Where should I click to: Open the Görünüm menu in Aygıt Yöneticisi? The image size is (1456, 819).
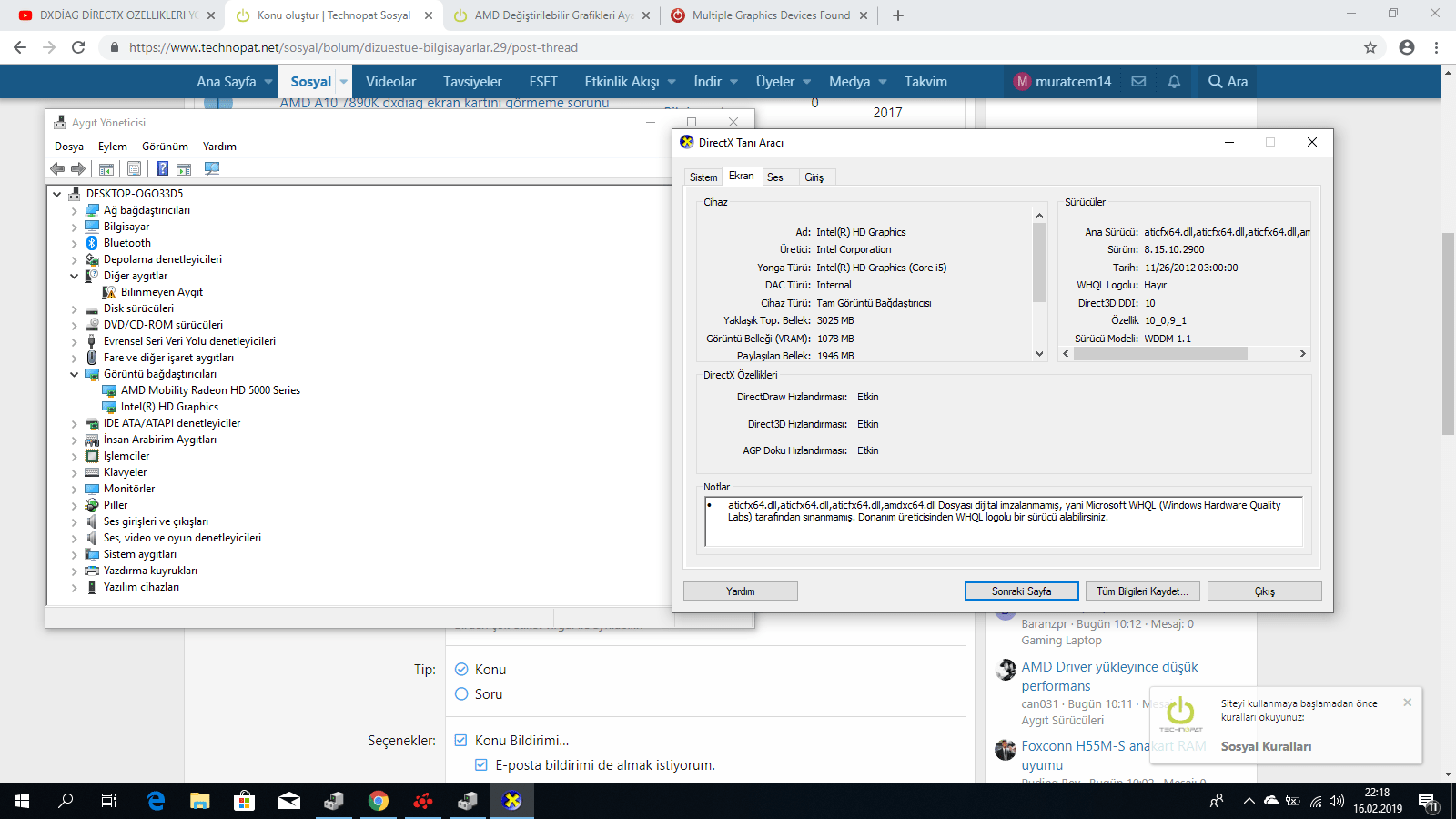165,147
